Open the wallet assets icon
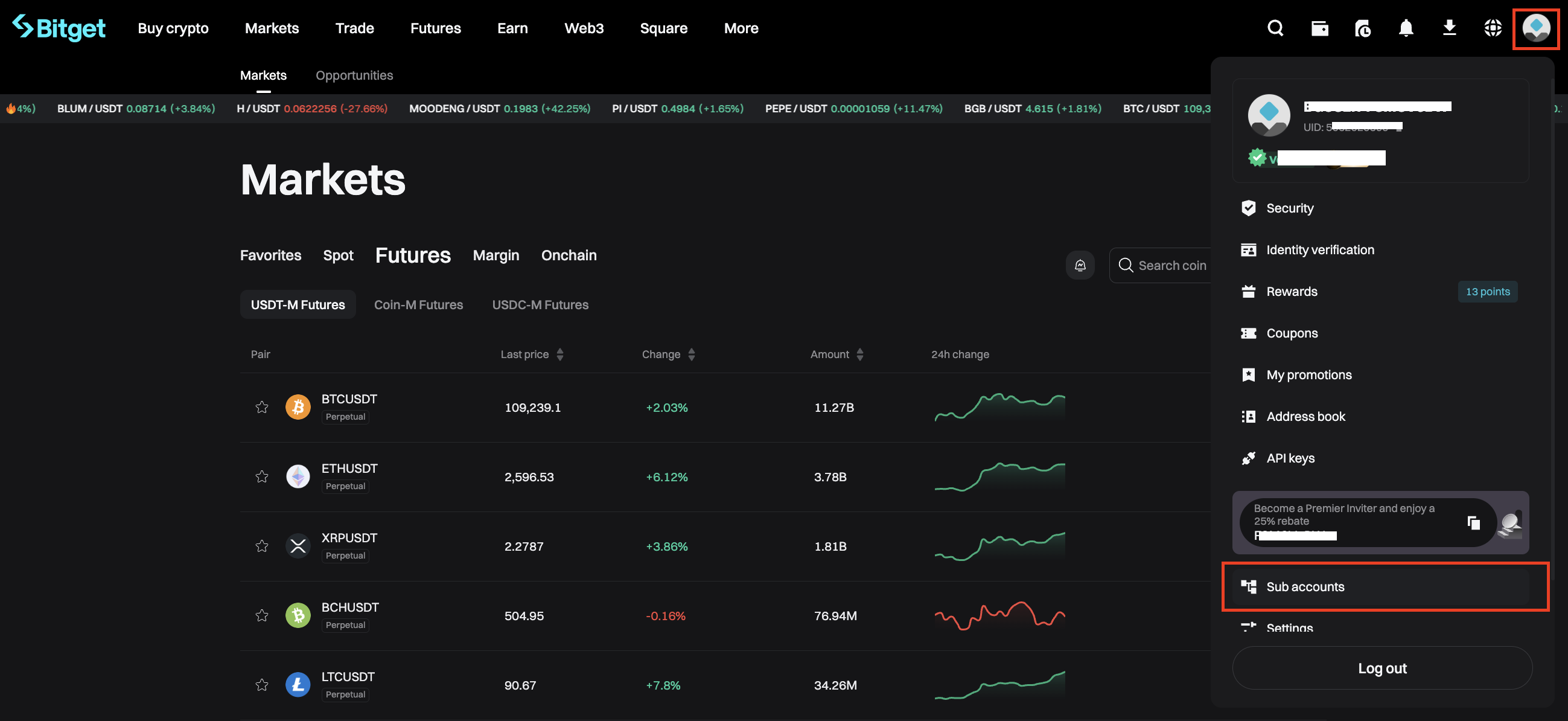The image size is (1568, 721). [x=1319, y=28]
